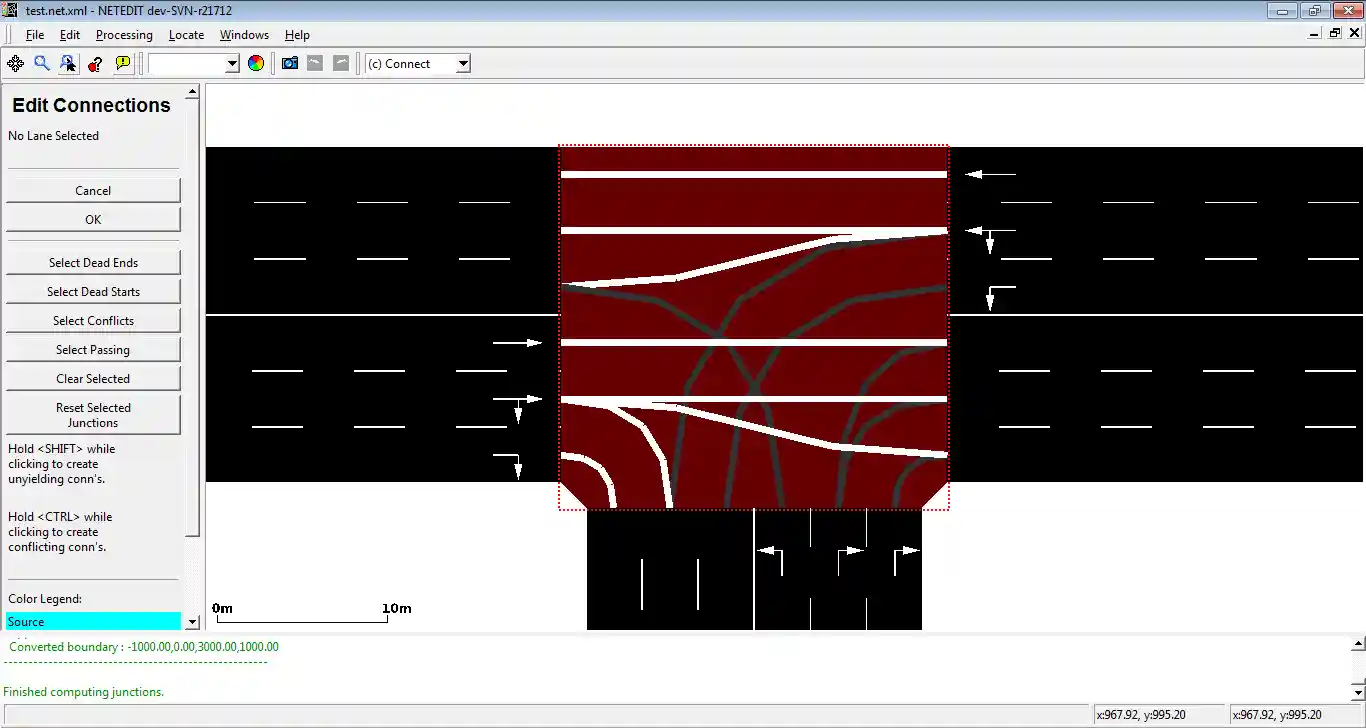
Task: Minimize the inner document window
Action: coord(1315,33)
